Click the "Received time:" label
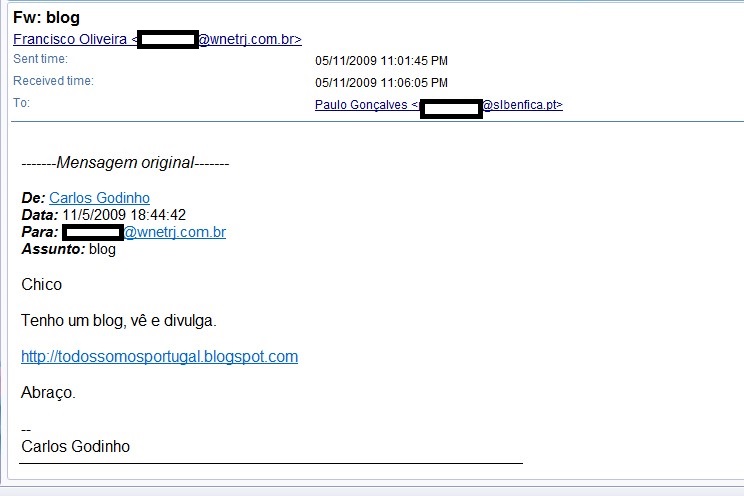Viewport: 744px width, 496px height. click(53, 81)
